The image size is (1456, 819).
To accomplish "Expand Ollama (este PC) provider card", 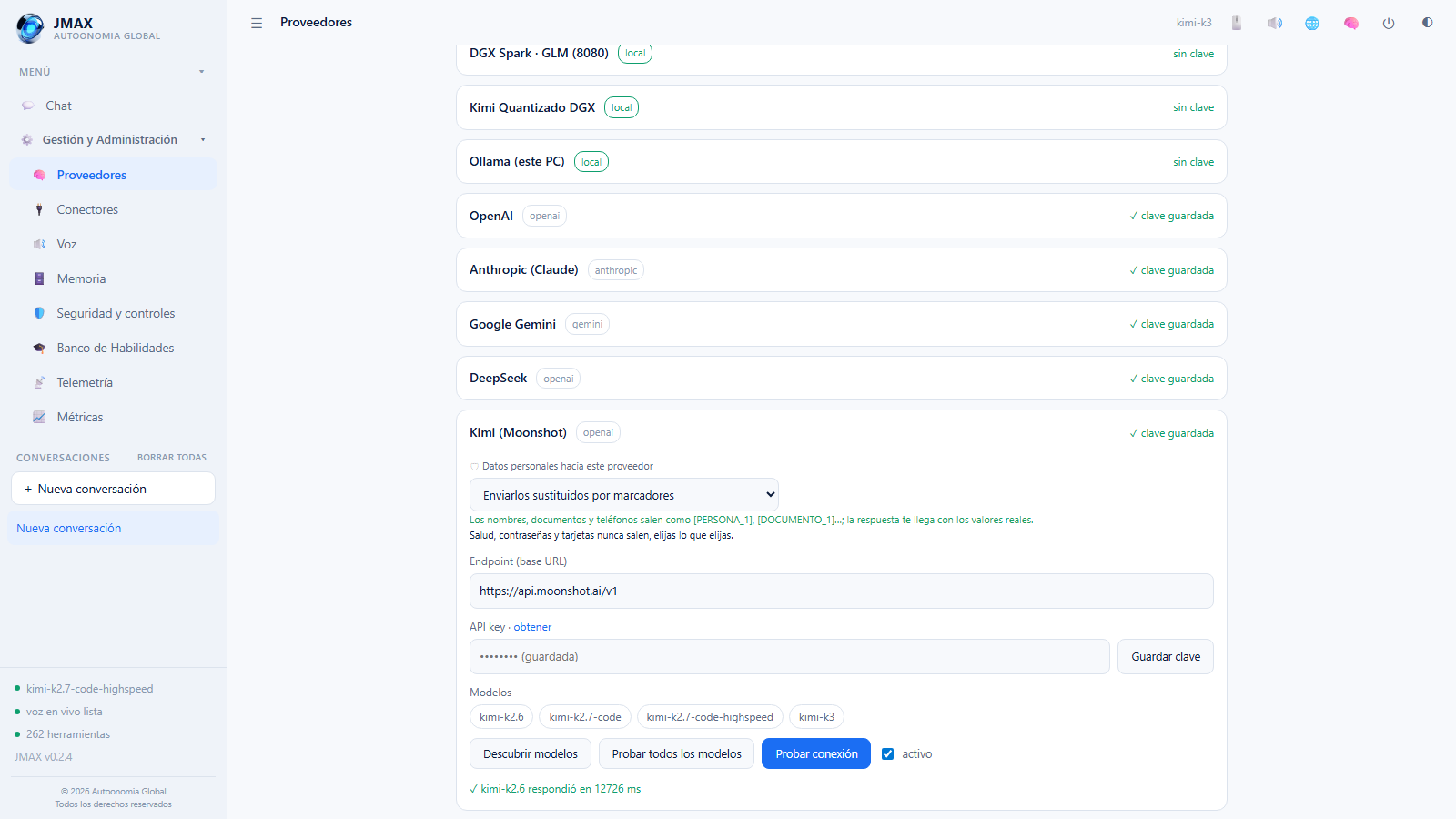I will pos(842,162).
